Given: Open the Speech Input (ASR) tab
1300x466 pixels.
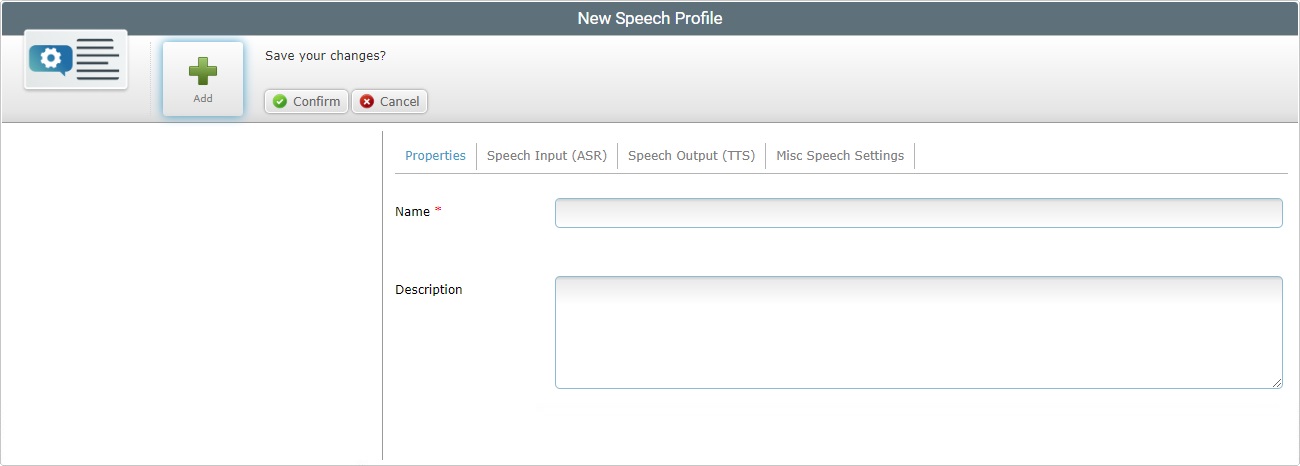Looking at the screenshot, I should (547, 156).
